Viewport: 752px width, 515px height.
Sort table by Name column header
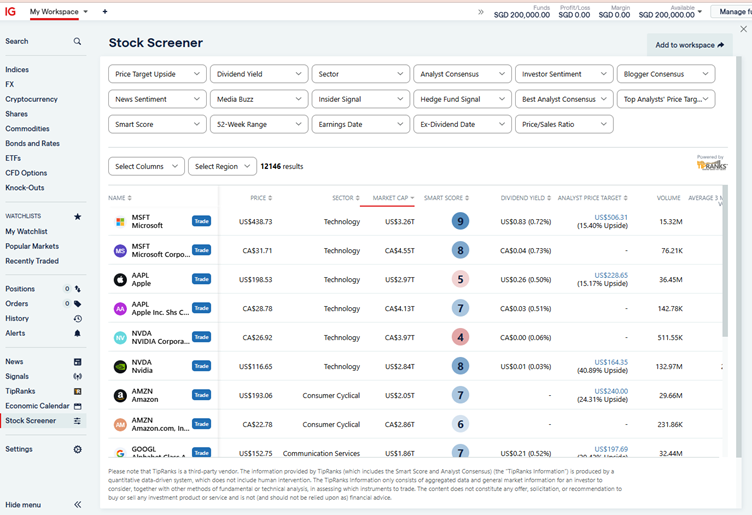119,198
